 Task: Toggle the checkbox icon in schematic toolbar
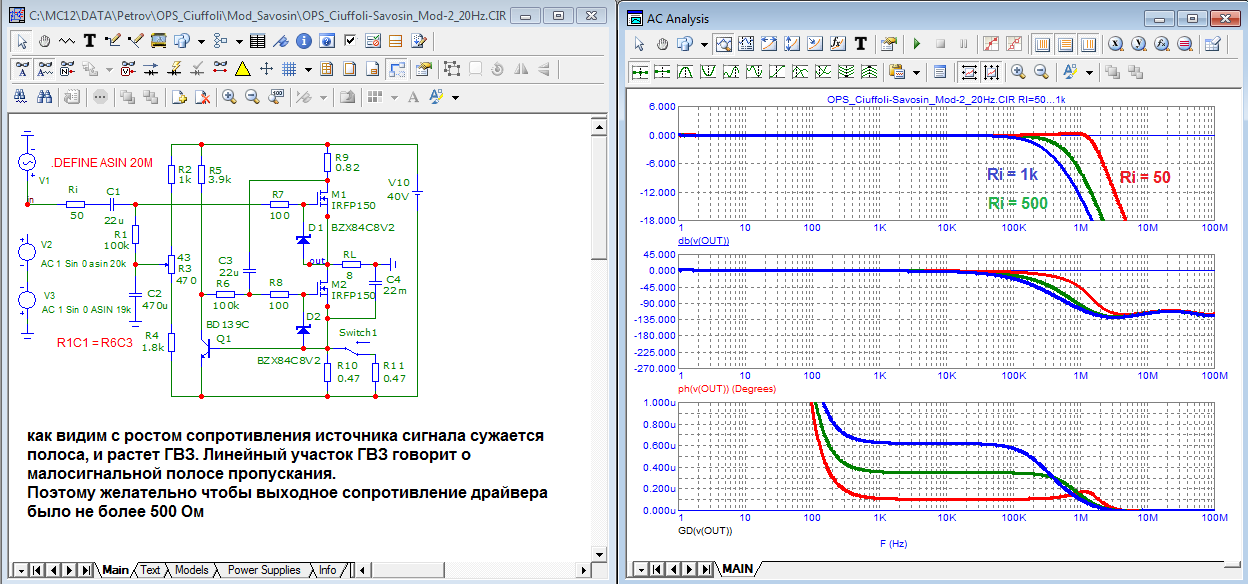point(349,41)
